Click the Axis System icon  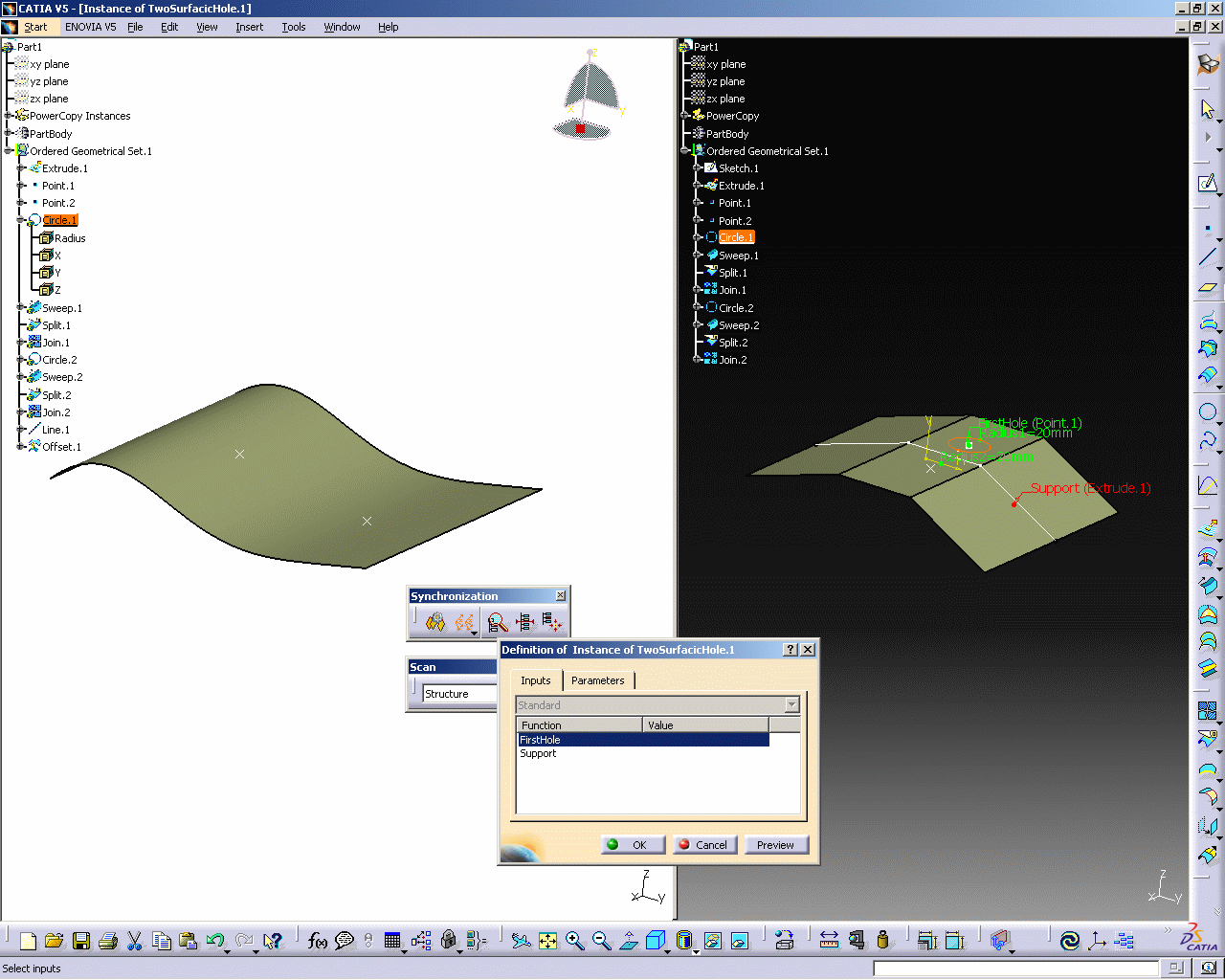[x=1097, y=941]
